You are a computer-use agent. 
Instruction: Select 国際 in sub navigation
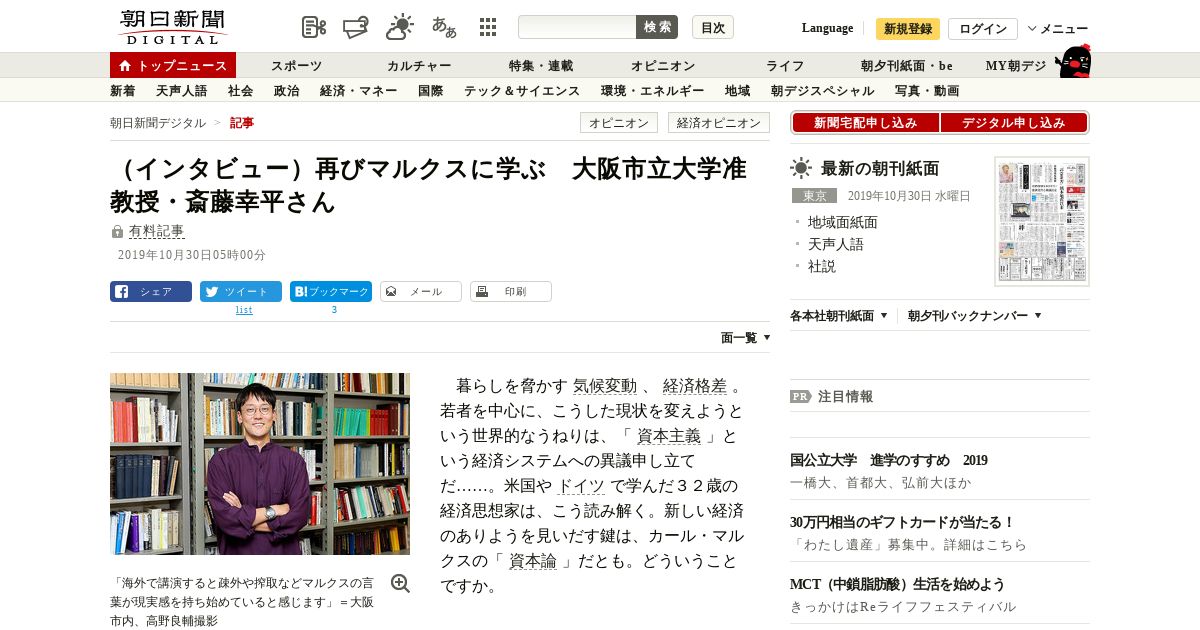tap(430, 91)
